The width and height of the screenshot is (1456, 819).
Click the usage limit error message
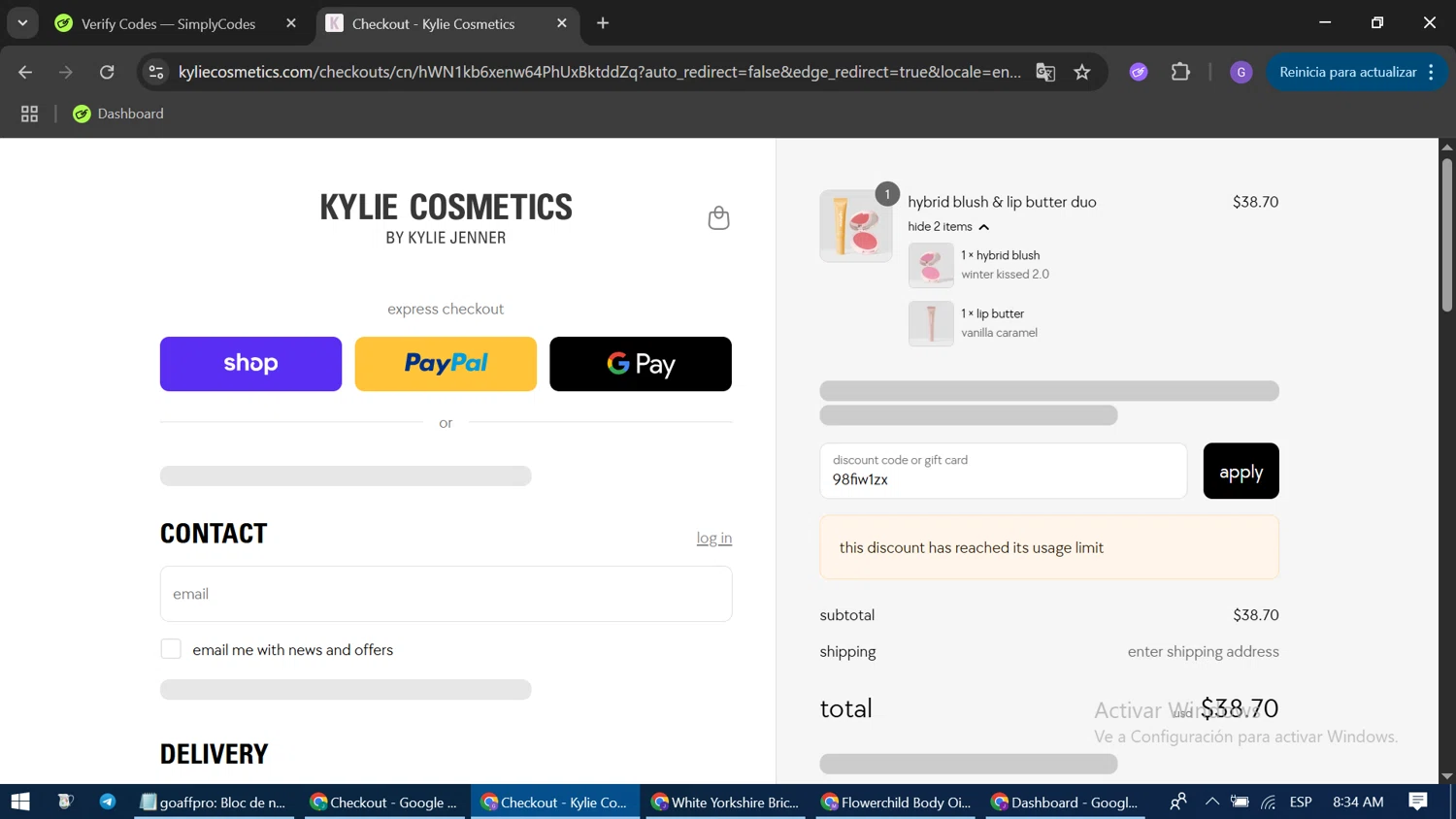click(1049, 547)
